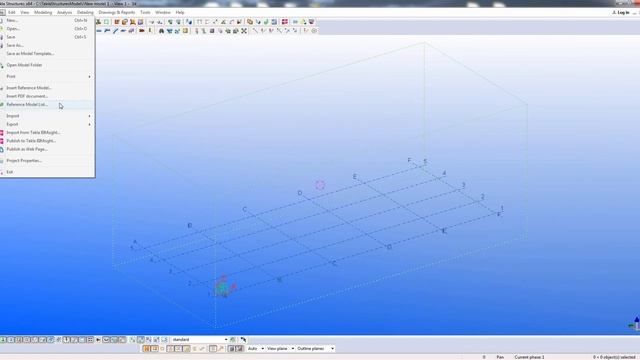
Task: Click the diagonal blue line beam icon
Action: click(x=116, y=31)
